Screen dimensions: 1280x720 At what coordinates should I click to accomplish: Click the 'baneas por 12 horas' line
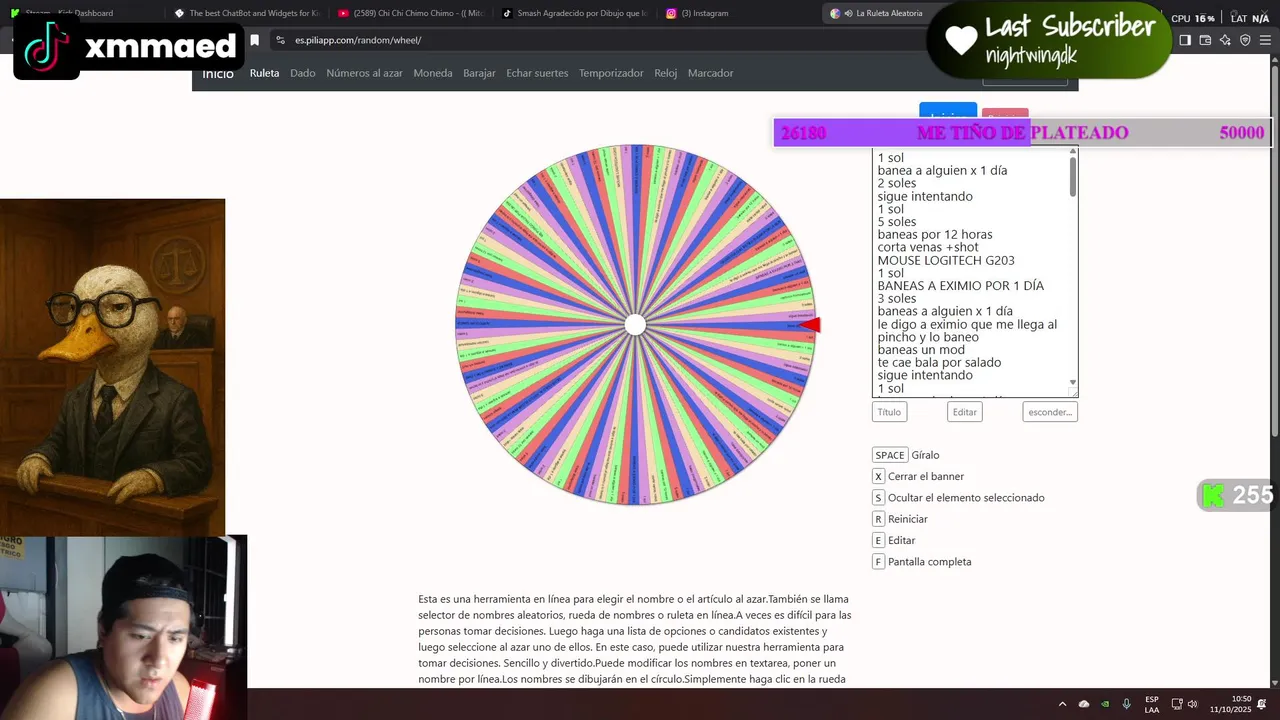click(x=935, y=234)
